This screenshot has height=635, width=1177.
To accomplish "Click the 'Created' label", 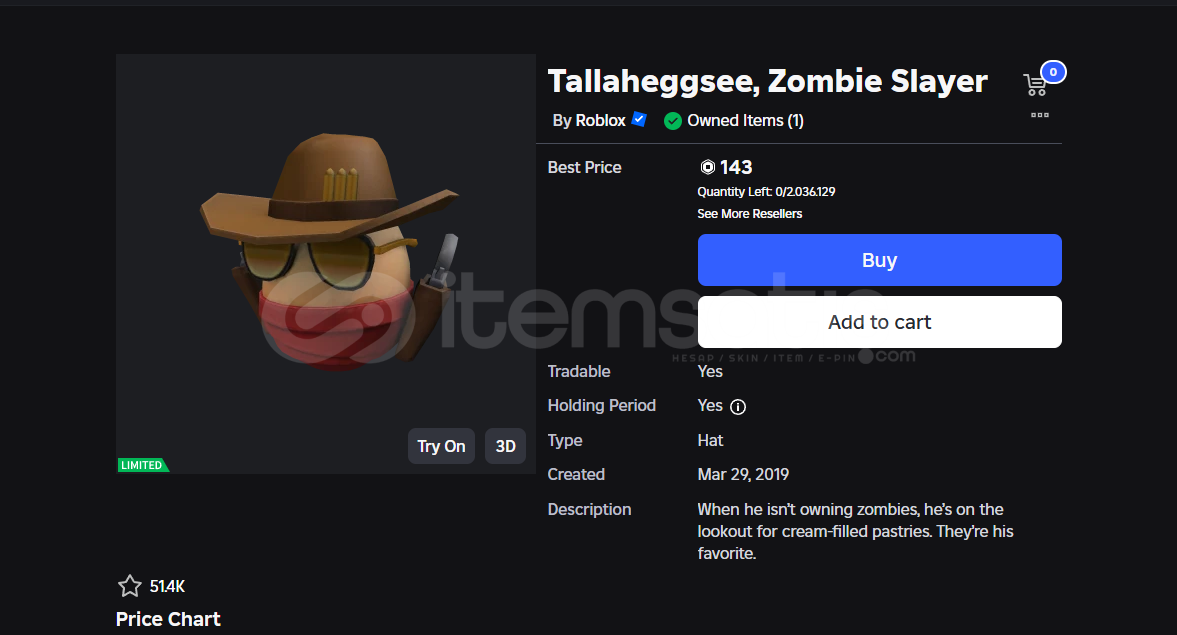I will pos(576,474).
